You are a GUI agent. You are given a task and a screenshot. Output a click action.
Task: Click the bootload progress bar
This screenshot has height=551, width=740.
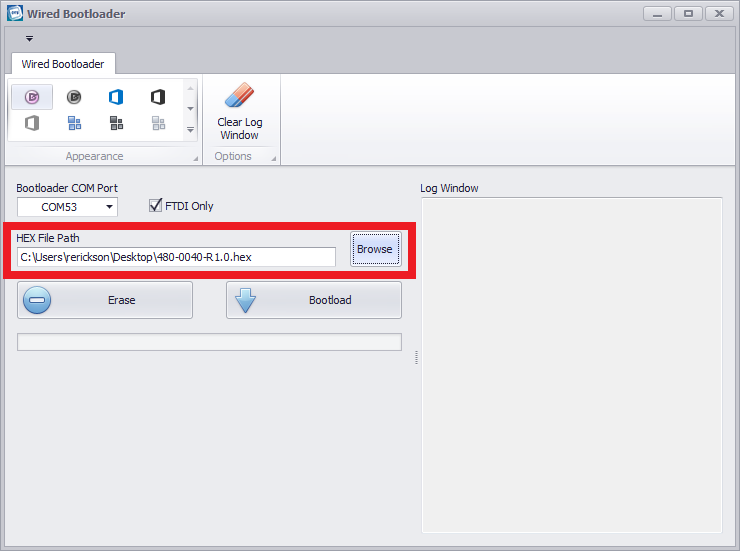point(210,342)
